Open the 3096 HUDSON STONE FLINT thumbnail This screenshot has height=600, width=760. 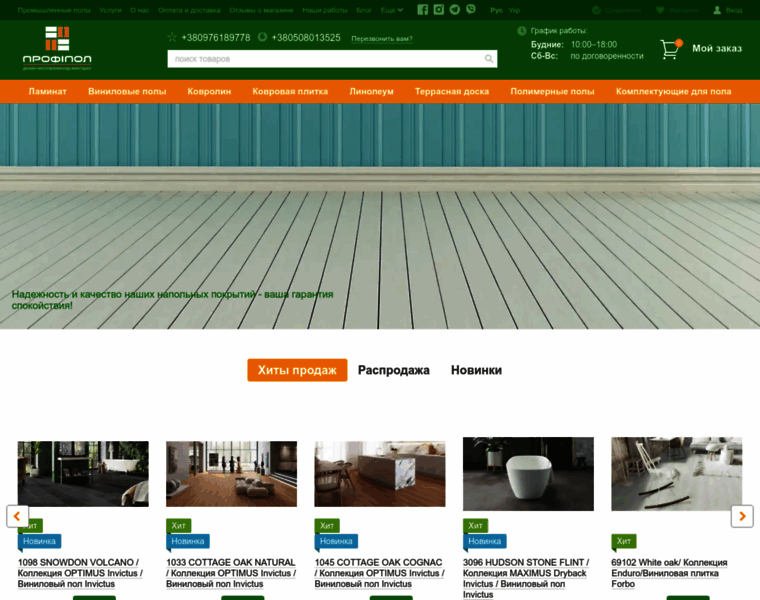(528, 474)
